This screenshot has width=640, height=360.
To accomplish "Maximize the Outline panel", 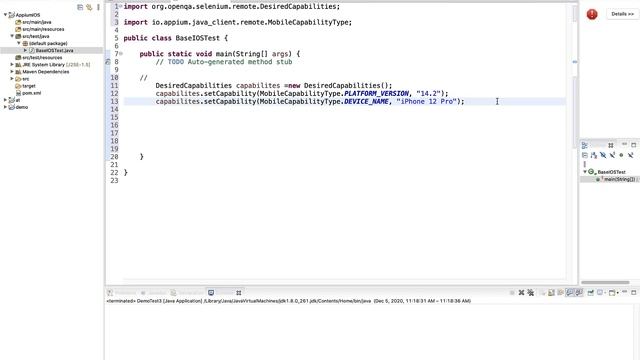I will 633,145.
